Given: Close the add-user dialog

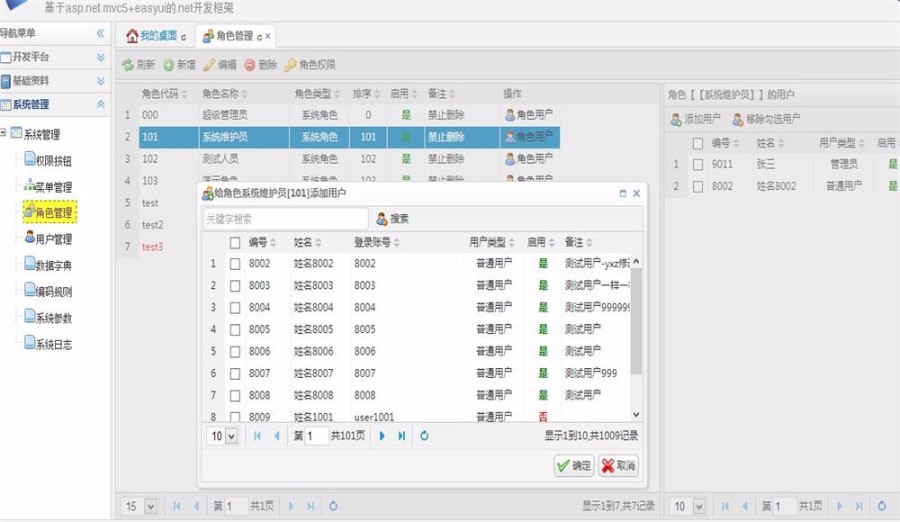Looking at the screenshot, I should point(637,194).
